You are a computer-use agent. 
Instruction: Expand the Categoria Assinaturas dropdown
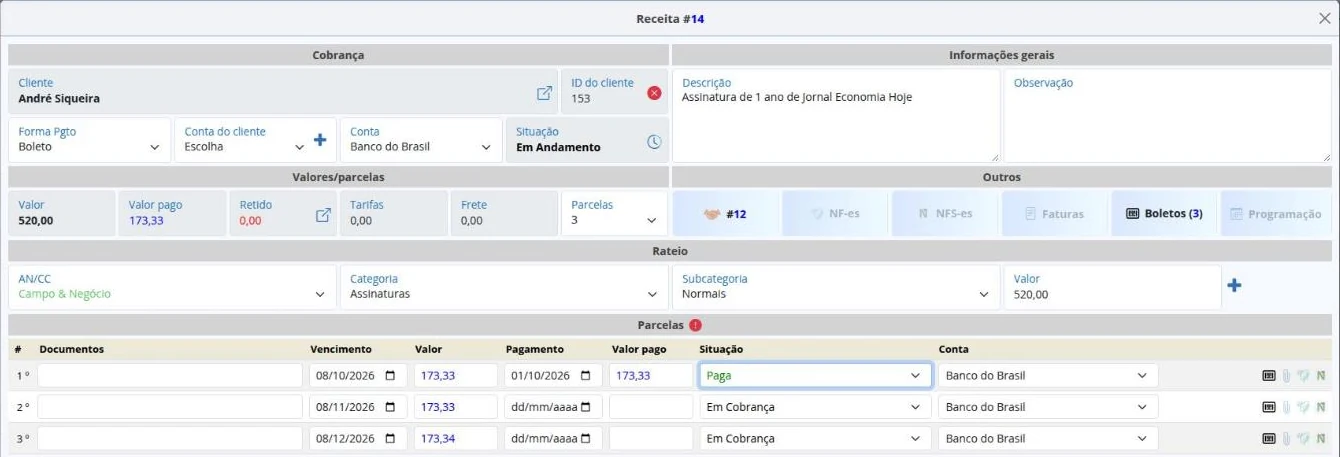[x=503, y=287]
